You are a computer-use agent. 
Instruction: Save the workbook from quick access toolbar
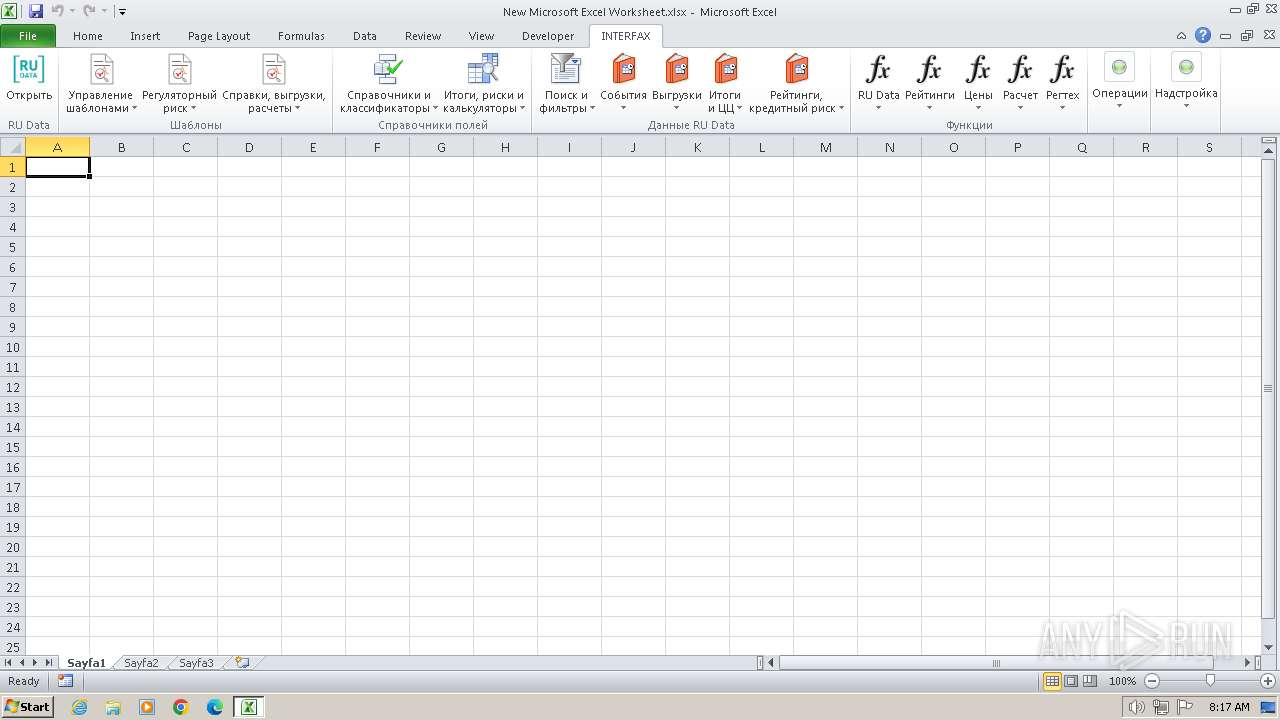point(36,12)
